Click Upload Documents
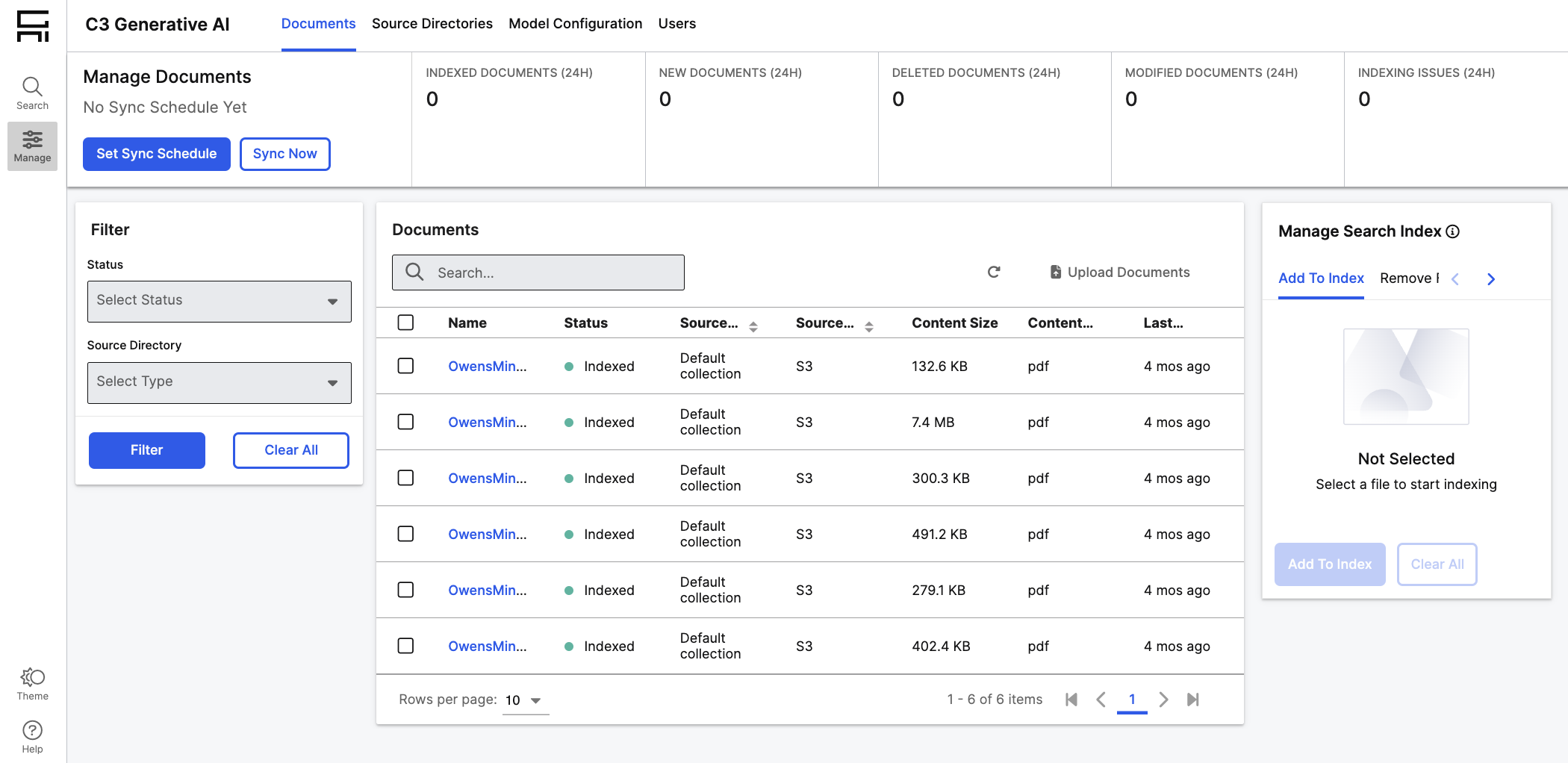This screenshot has width=1568, height=763. [x=1119, y=272]
